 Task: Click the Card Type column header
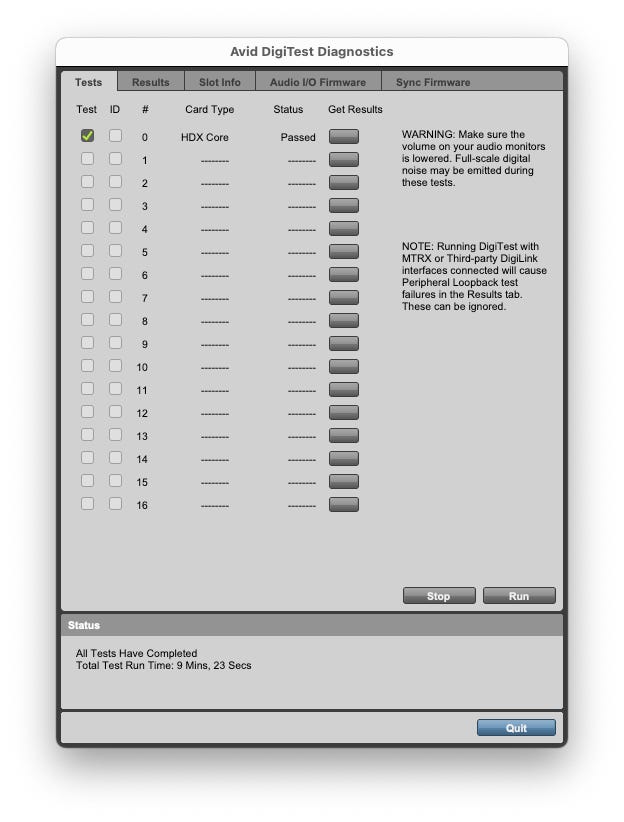pyautogui.click(x=209, y=110)
